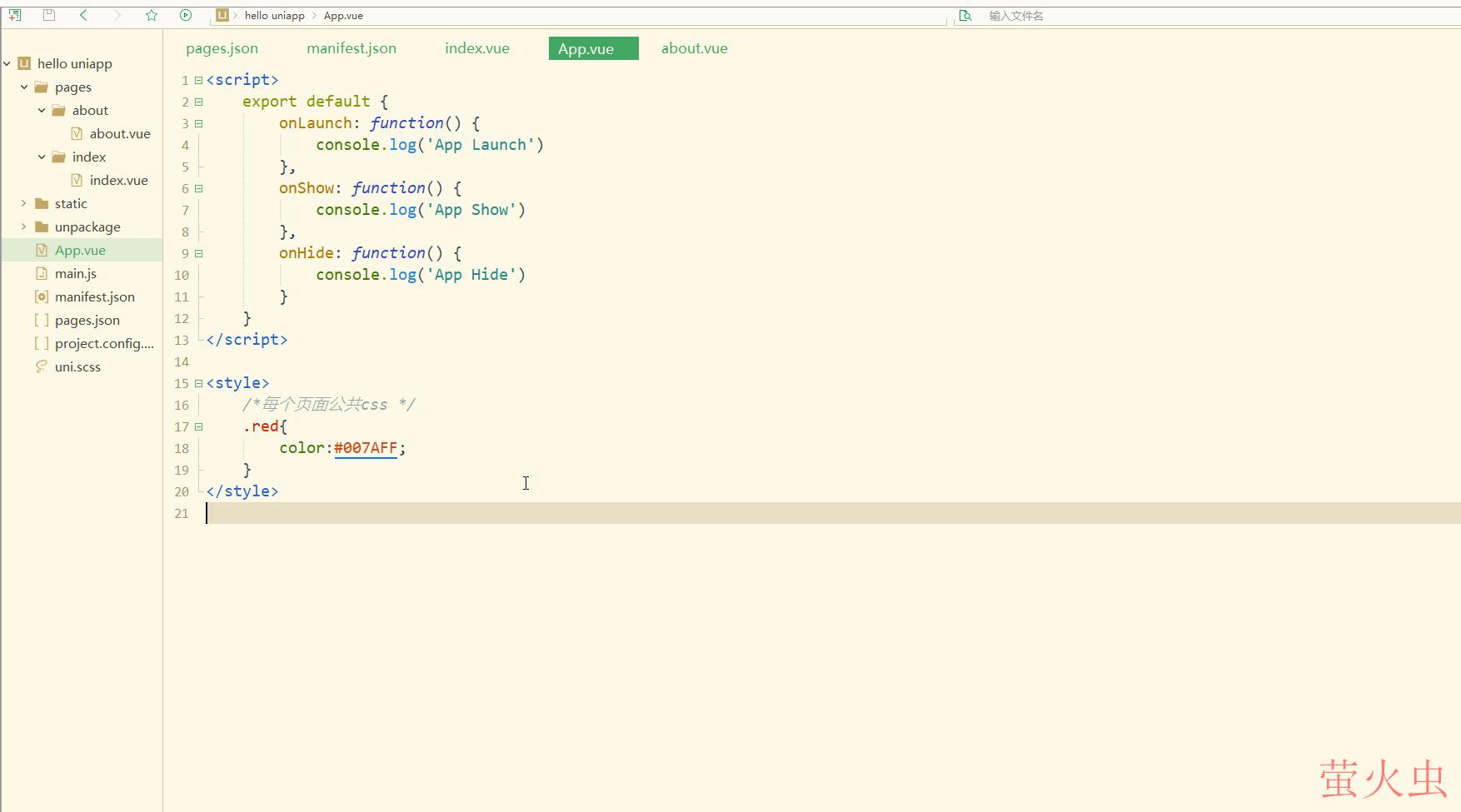Click the index.vue file icon
This screenshot has height=812, width=1461.
pyautogui.click(x=77, y=180)
